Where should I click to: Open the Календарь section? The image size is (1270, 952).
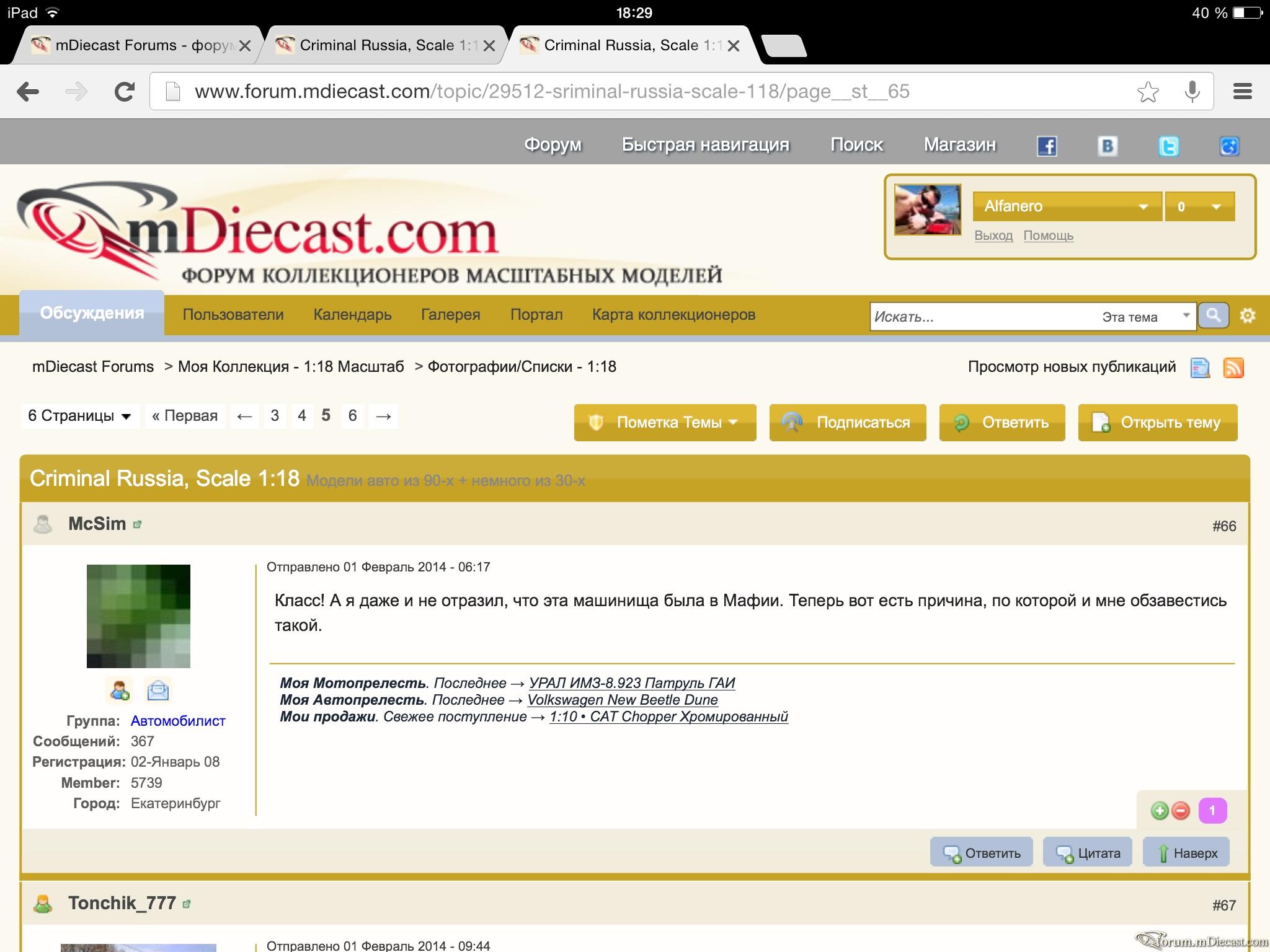click(x=352, y=315)
